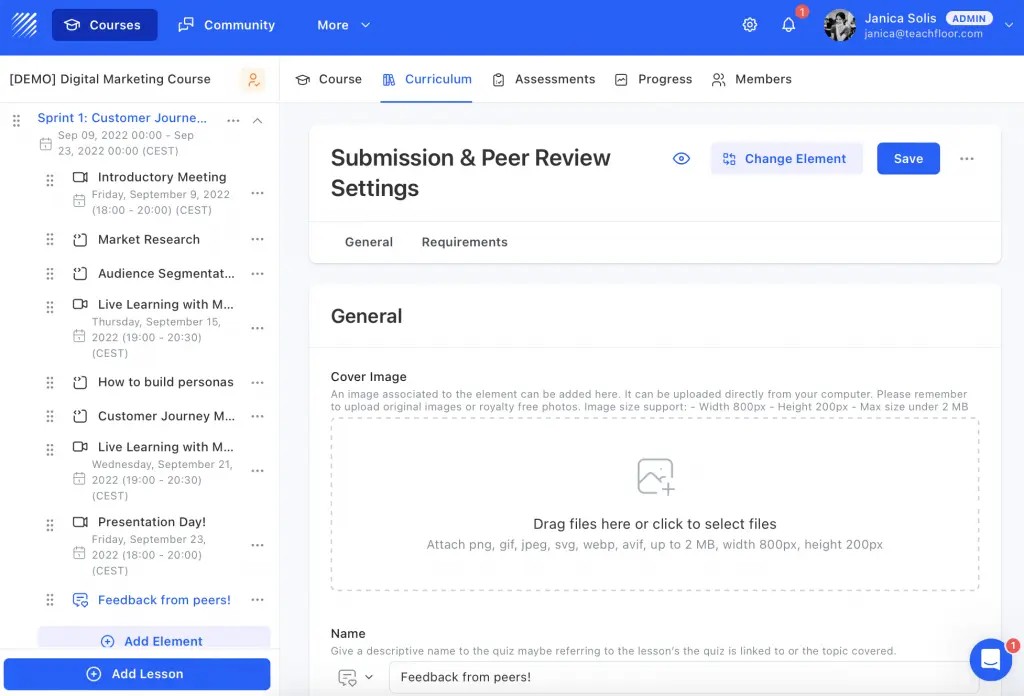Open more options ellipsis beside Save

[x=967, y=159]
